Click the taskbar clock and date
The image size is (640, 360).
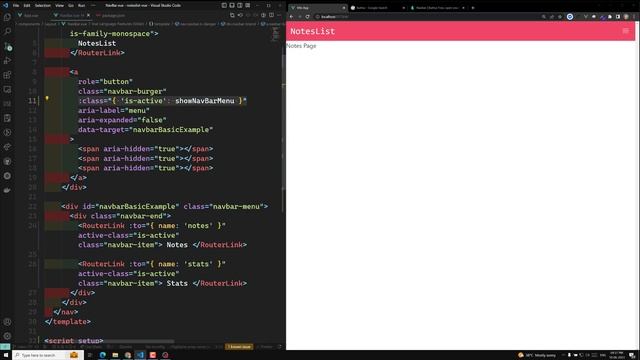[617, 355]
